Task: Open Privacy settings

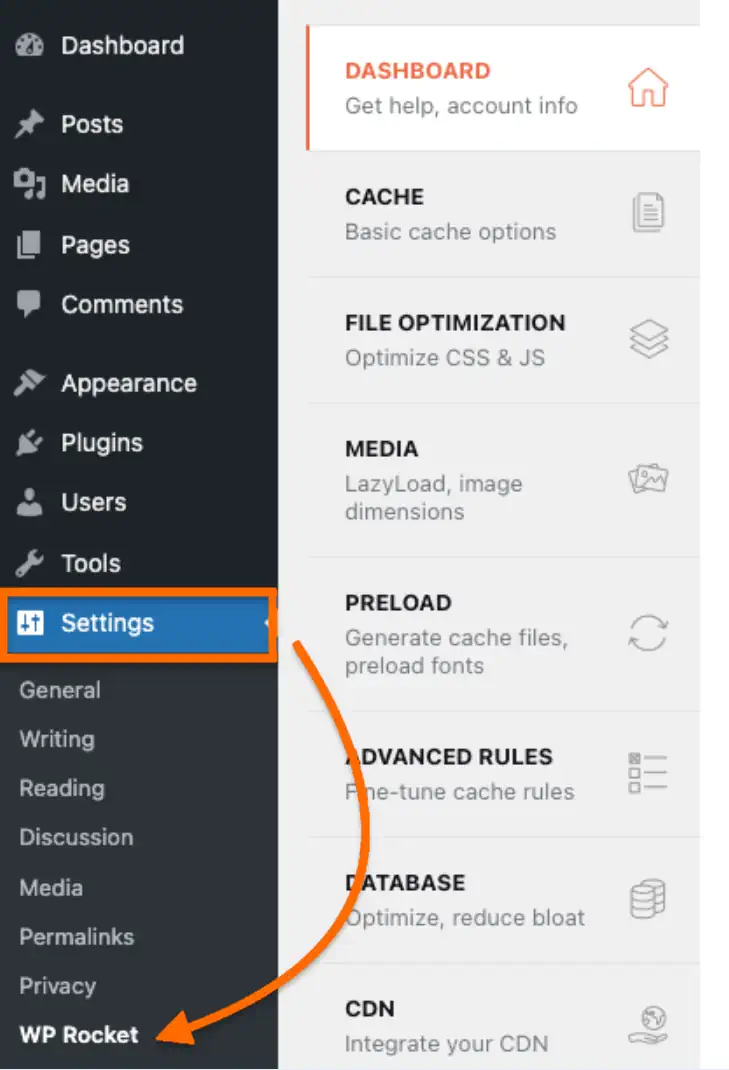Action: point(57,986)
